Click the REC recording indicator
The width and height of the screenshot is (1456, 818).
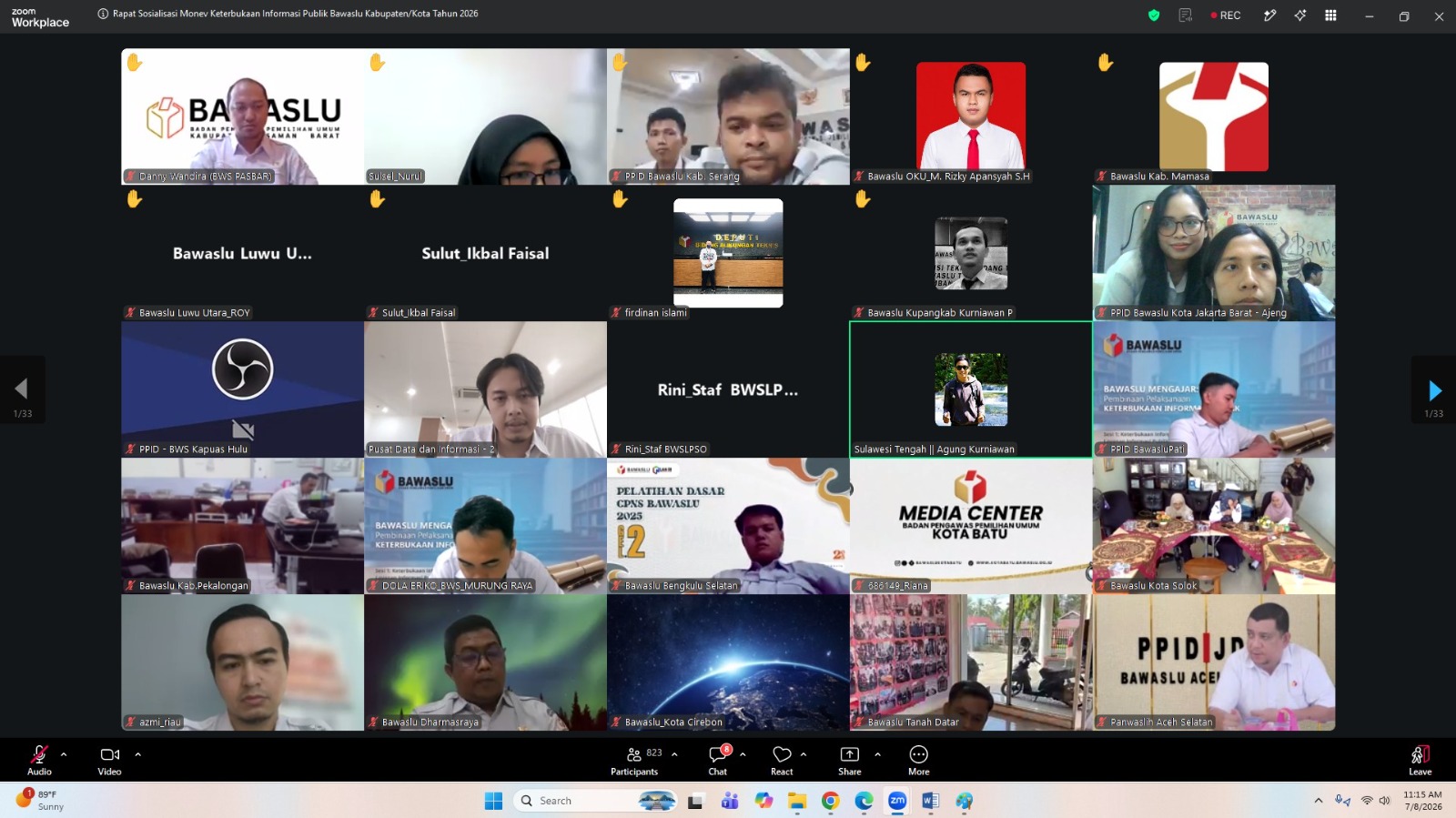click(1226, 15)
